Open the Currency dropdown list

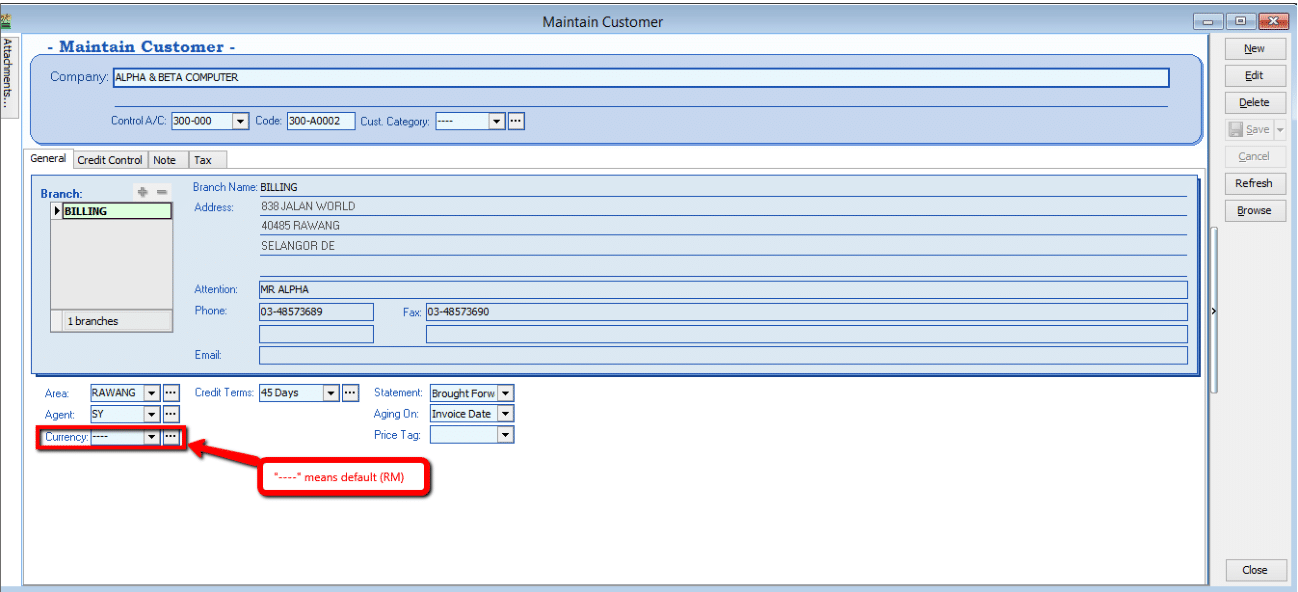(x=152, y=437)
